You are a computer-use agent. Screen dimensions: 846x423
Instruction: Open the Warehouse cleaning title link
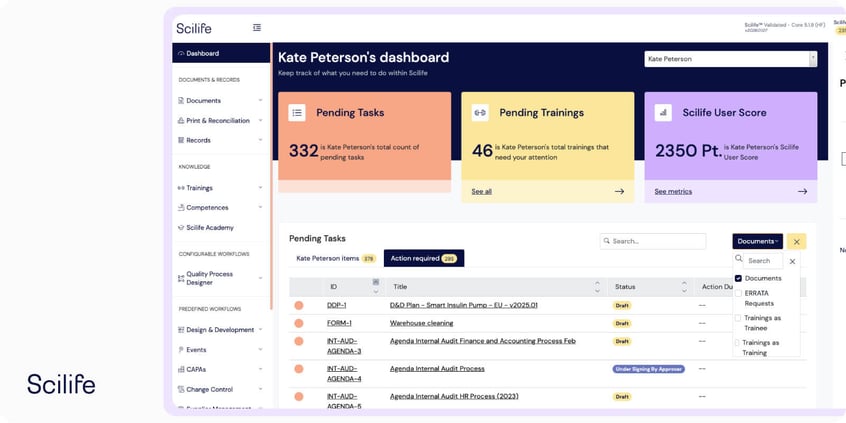click(421, 323)
